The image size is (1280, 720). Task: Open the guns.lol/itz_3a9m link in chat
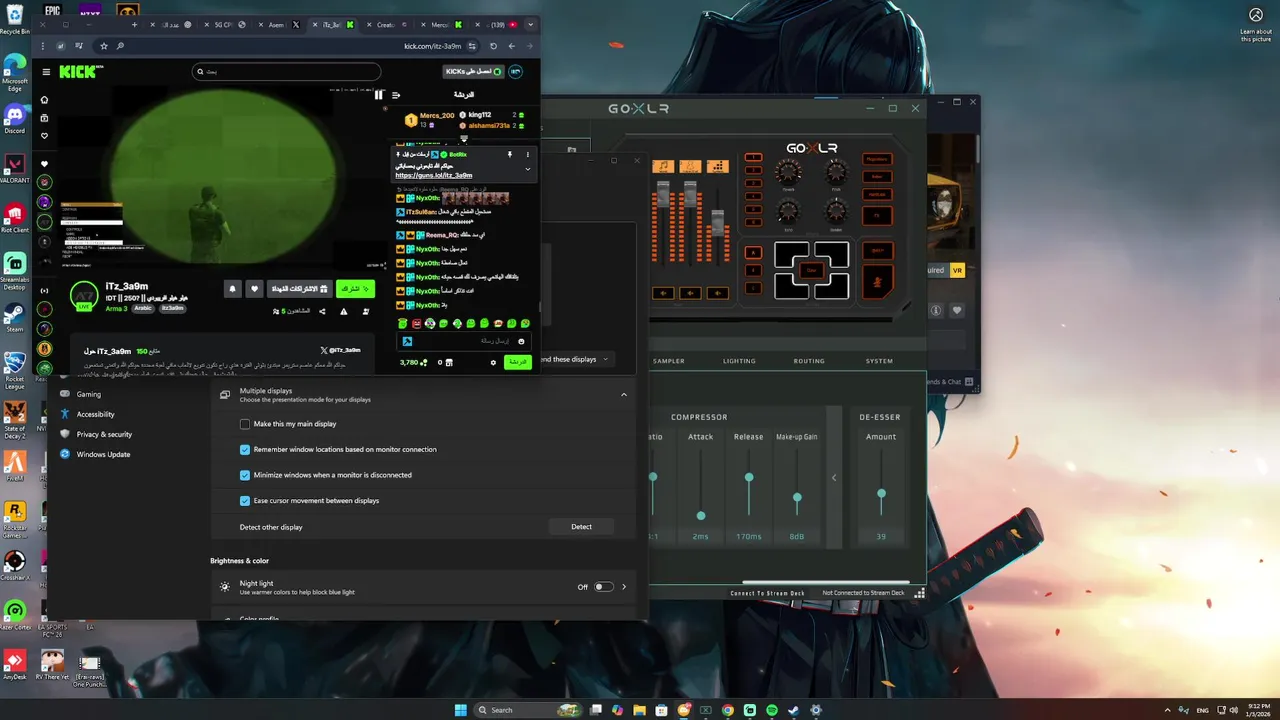click(x=434, y=175)
